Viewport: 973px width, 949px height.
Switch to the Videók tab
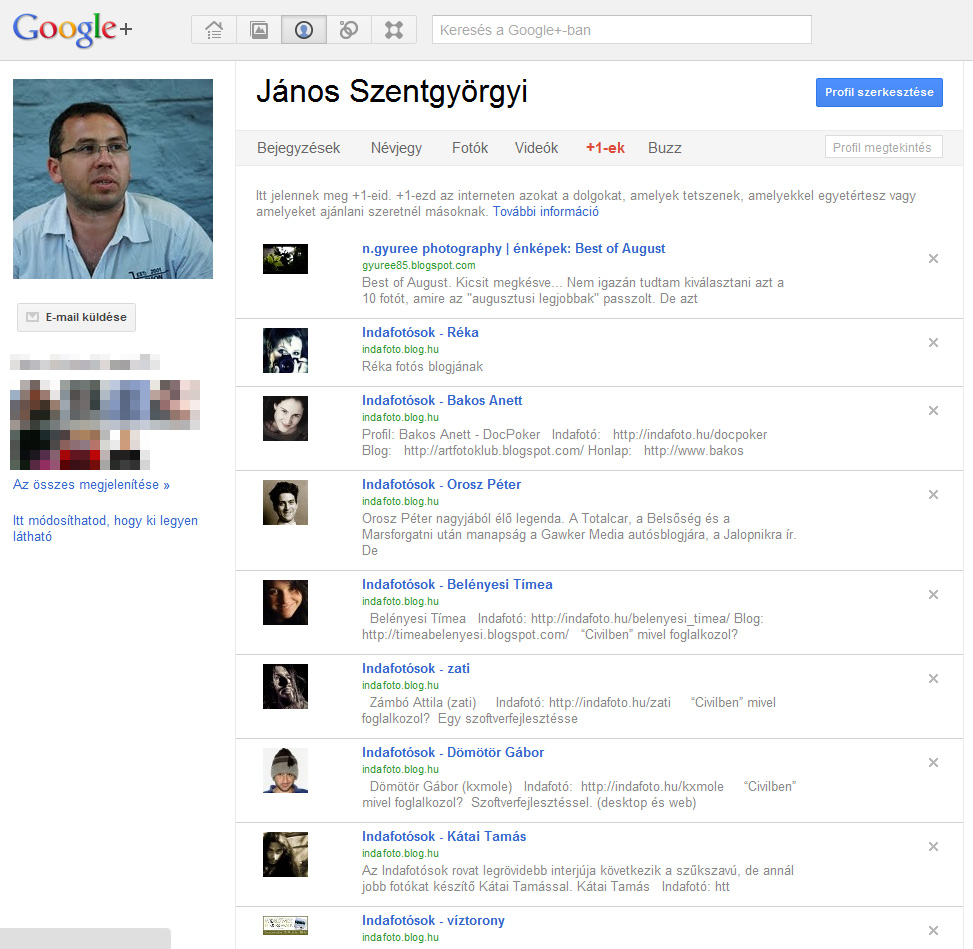[536, 148]
